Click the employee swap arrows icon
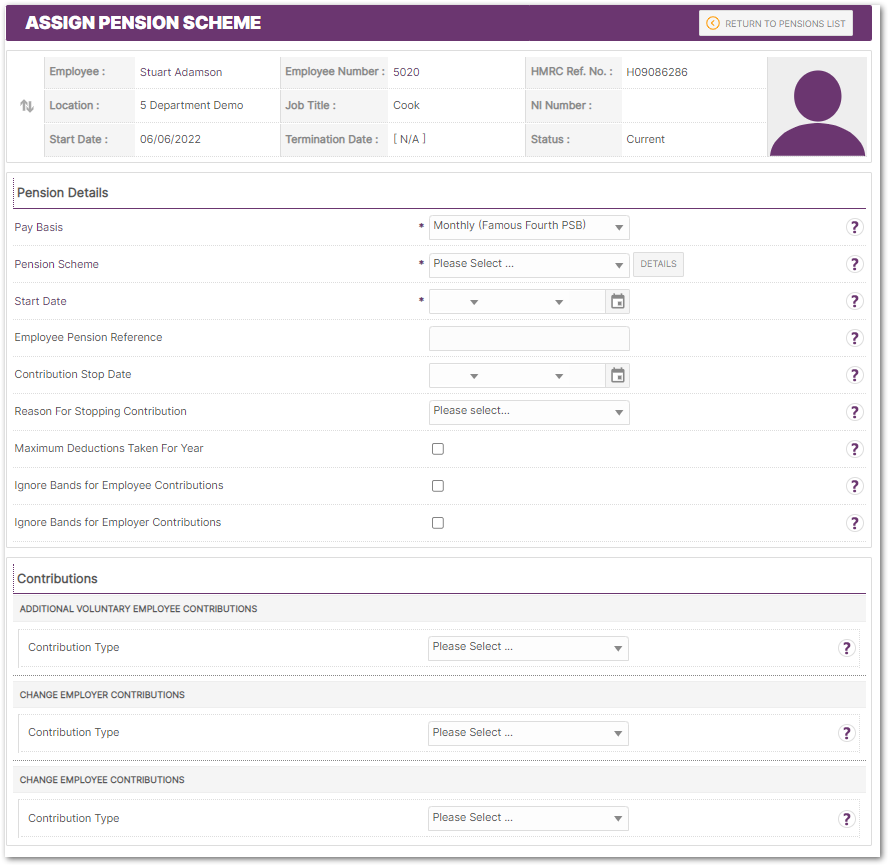This screenshot has height=866, width=889. pos(27,106)
